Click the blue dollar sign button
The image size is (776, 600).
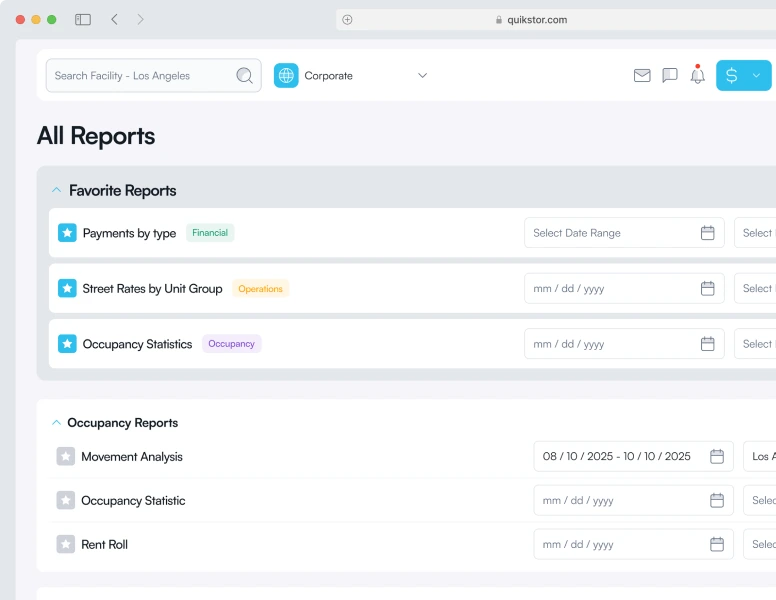tap(731, 75)
